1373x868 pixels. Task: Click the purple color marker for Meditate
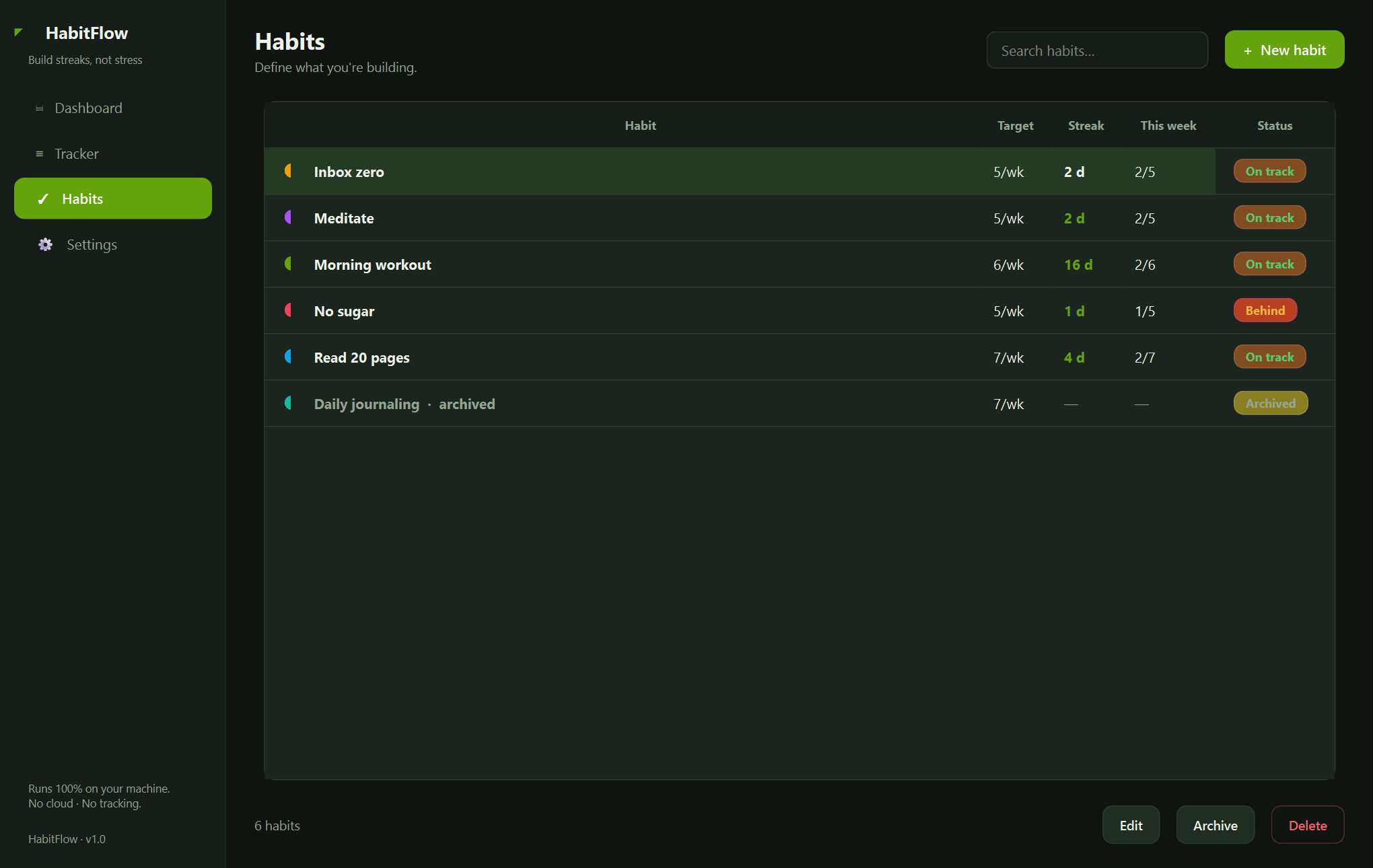(288, 217)
